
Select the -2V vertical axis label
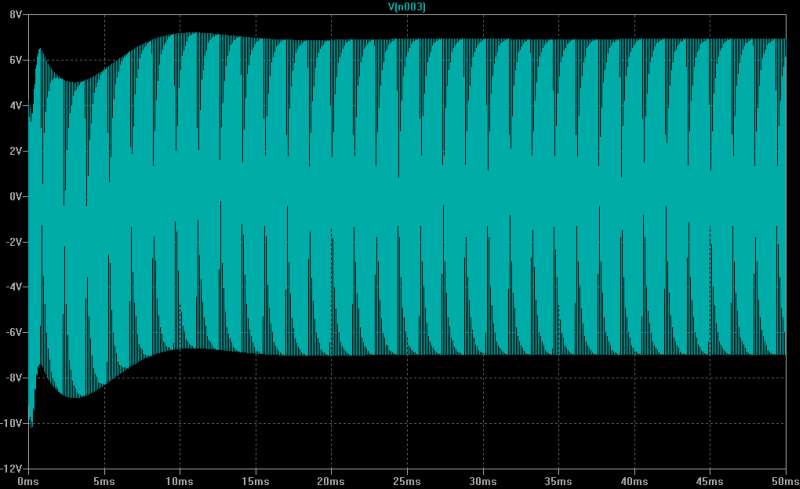click(13, 241)
